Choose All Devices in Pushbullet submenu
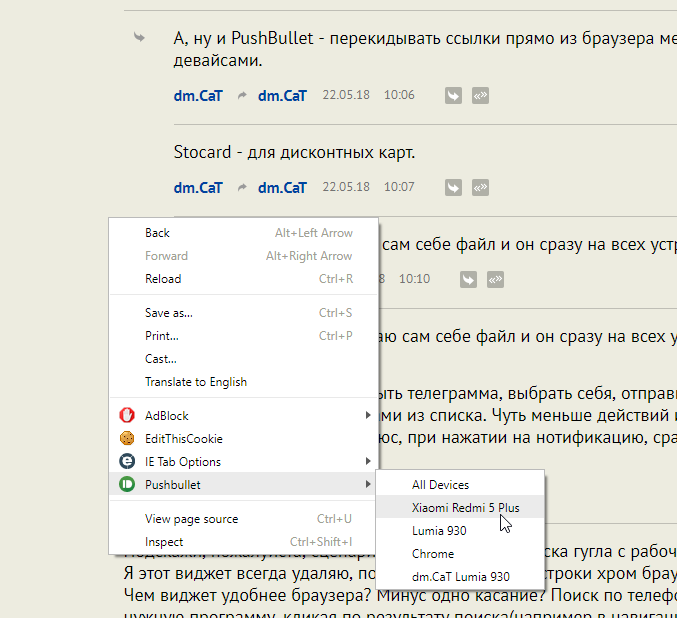 click(x=440, y=485)
